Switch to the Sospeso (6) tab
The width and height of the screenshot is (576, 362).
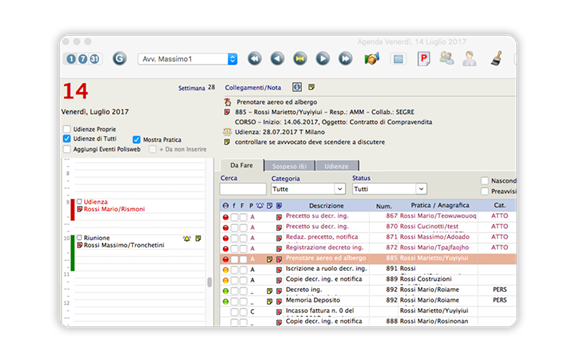coord(289,166)
